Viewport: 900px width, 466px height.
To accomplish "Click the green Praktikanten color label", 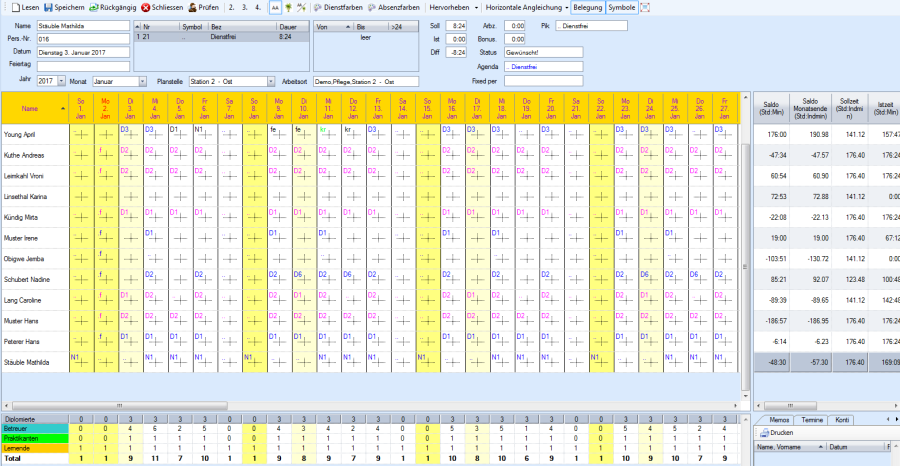I will [30, 438].
